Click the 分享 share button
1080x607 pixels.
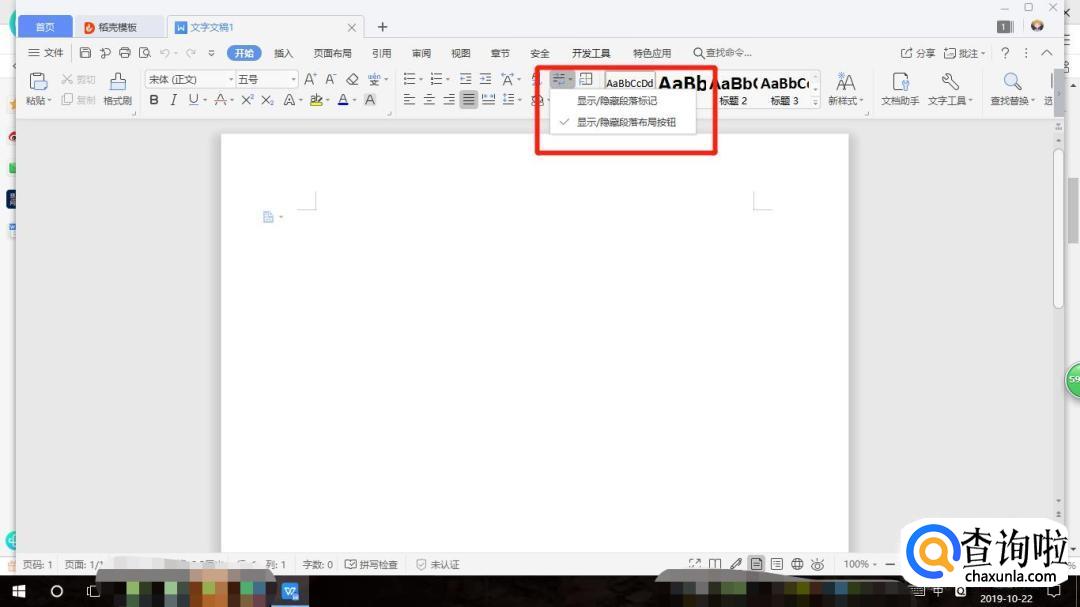[x=917, y=53]
